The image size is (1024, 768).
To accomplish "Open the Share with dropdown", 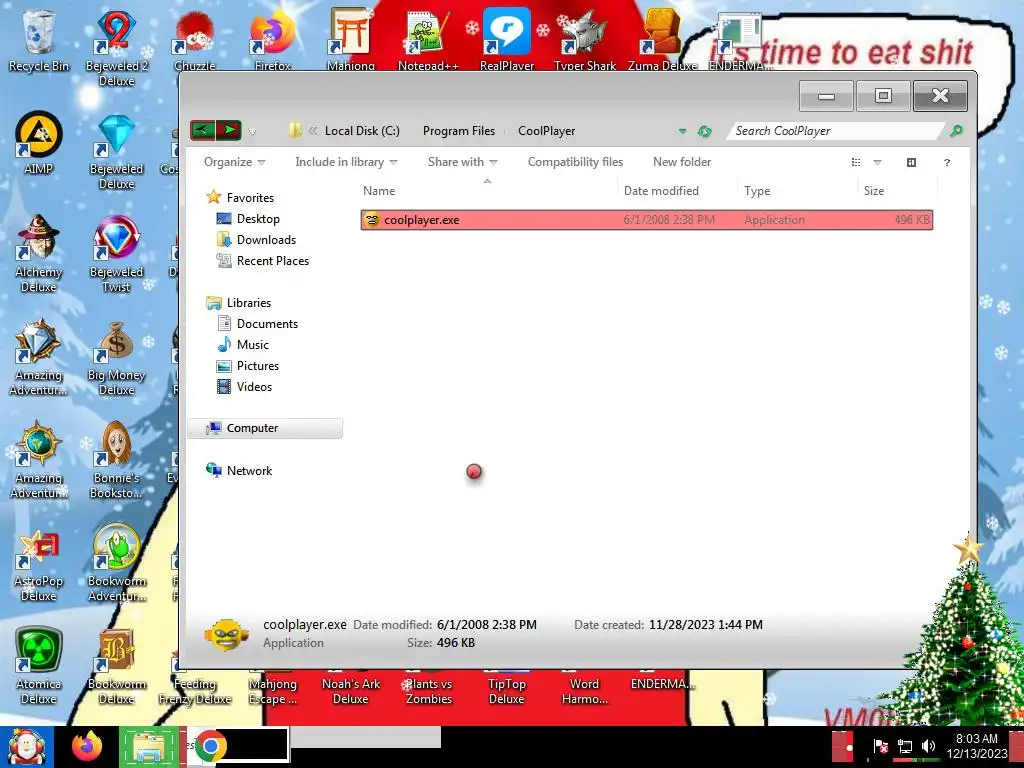I will (x=462, y=162).
